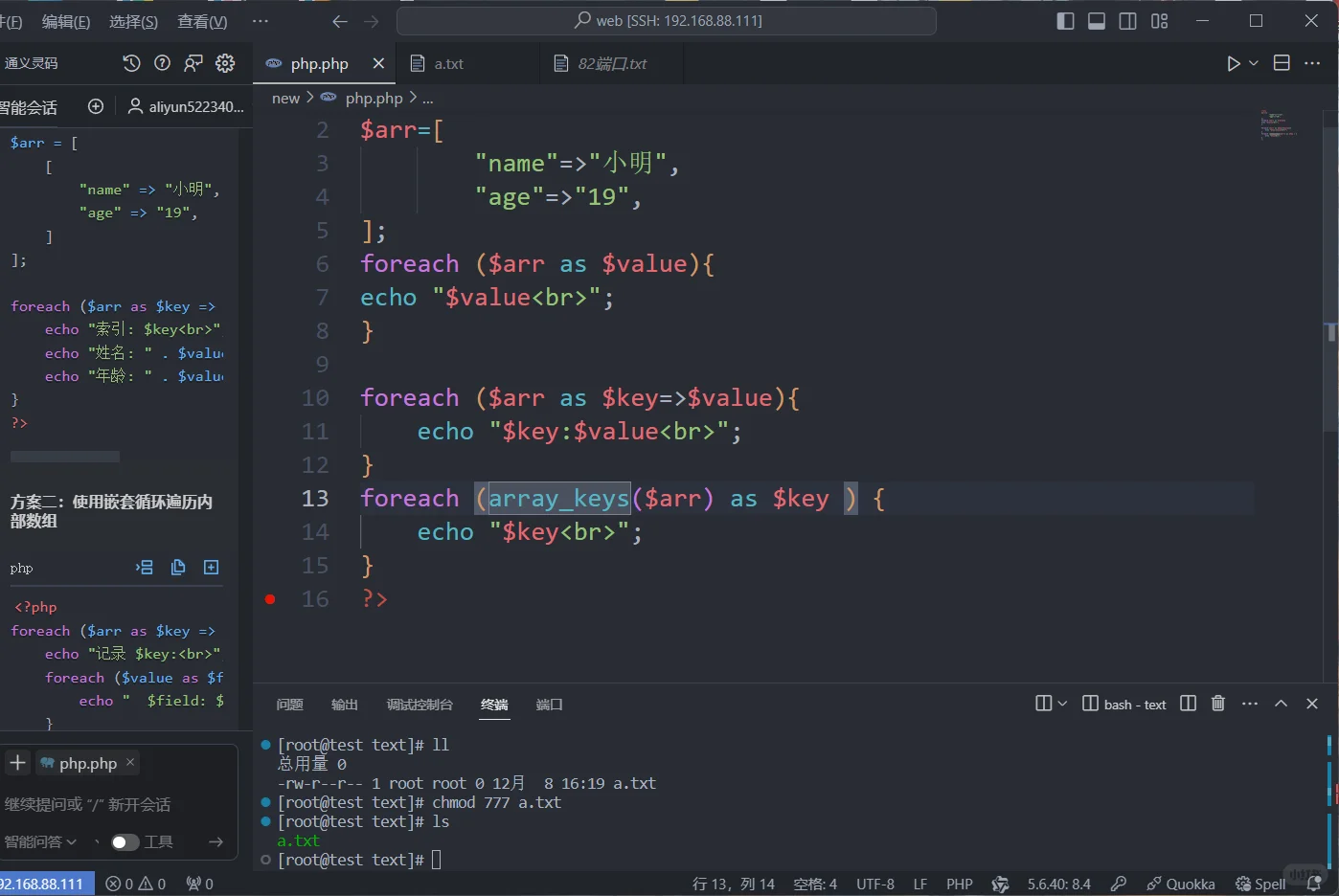Open the terminal panel more actions menu
Screen dimensions: 1339x896
pyautogui.click(x=1250, y=704)
